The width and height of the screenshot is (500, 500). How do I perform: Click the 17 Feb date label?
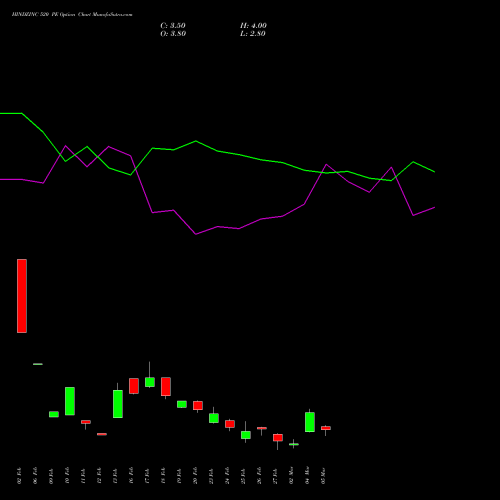coord(147,476)
